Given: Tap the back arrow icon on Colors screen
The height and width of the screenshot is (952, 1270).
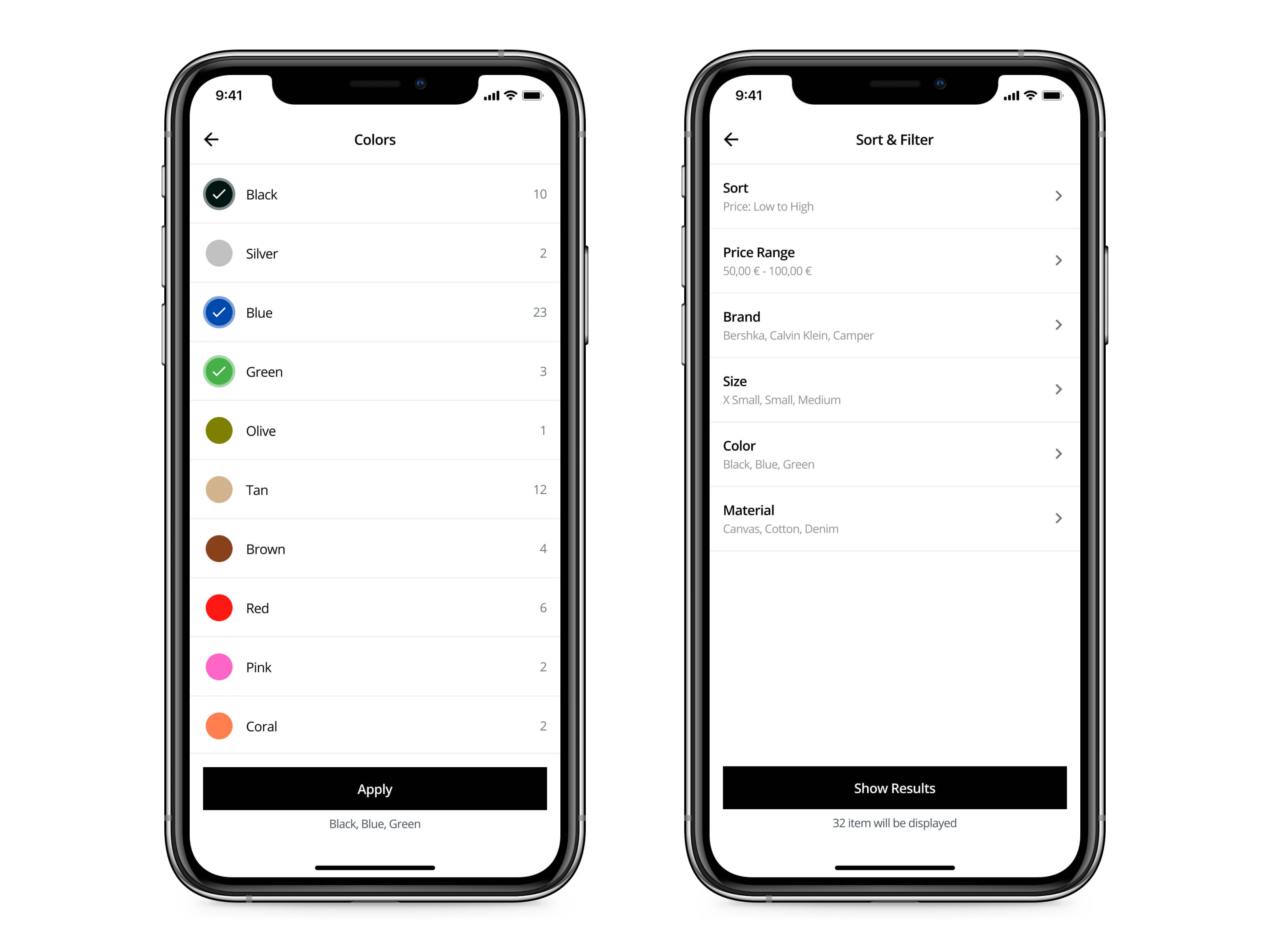Looking at the screenshot, I should (213, 139).
